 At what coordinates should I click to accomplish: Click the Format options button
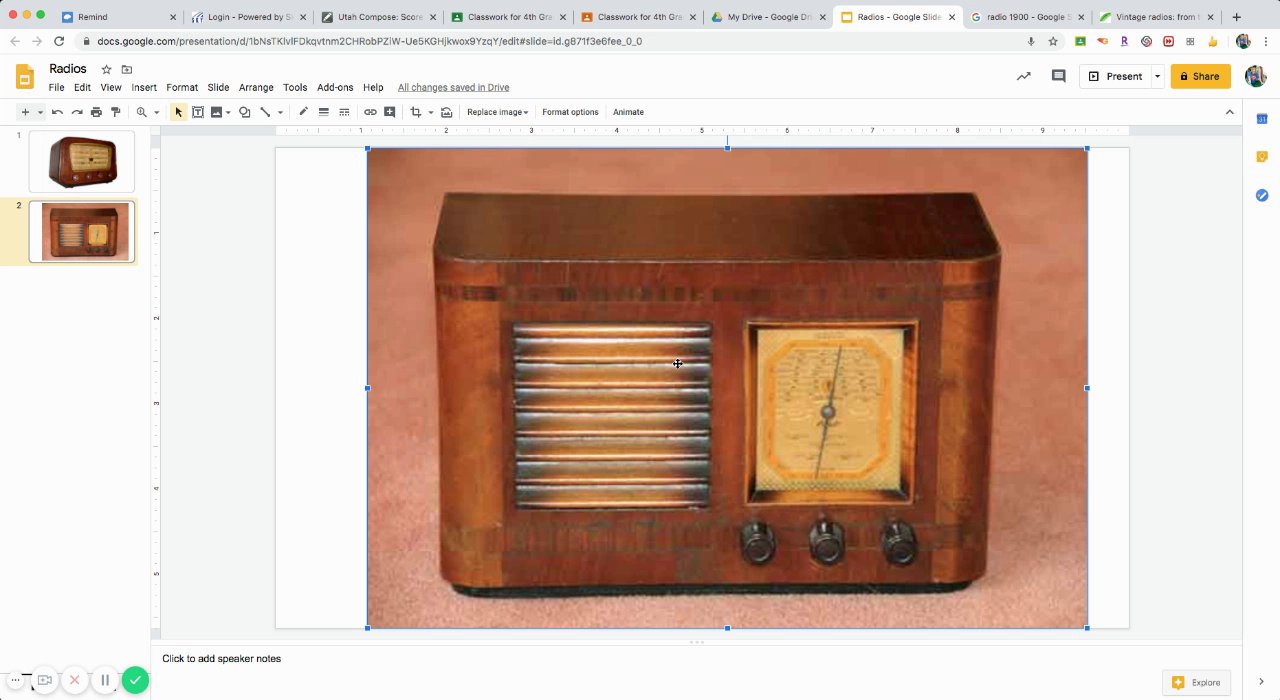(x=570, y=112)
